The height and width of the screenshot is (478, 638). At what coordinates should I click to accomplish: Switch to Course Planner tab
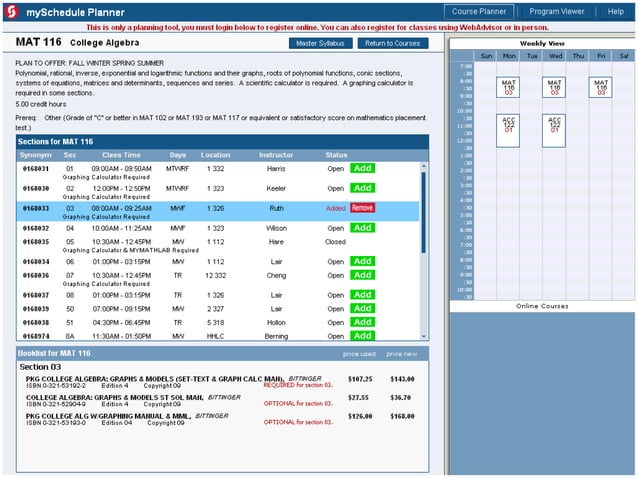pyautogui.click(x=481, y=11)
